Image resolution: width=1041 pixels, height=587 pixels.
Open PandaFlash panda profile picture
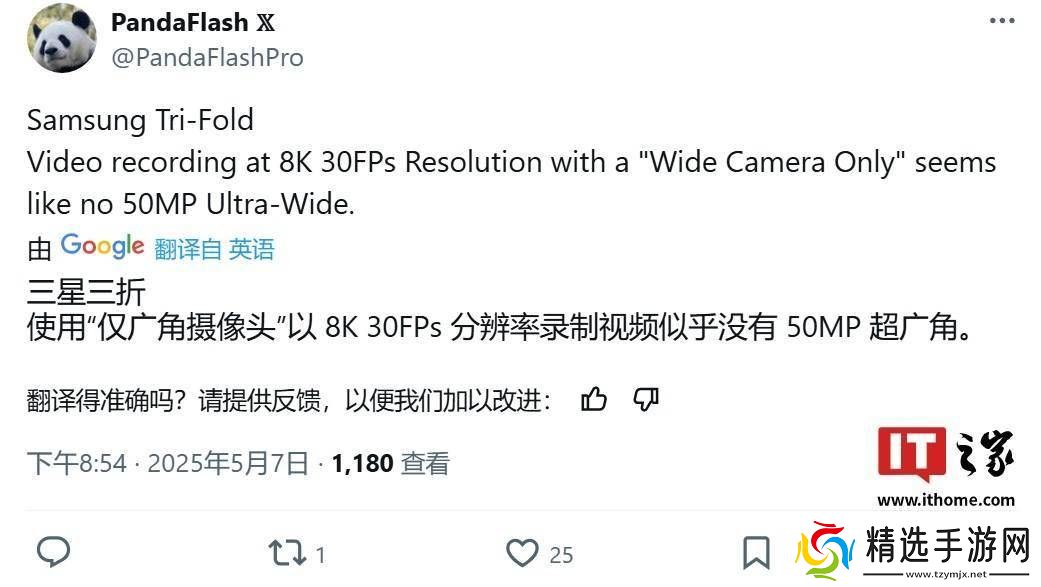pos(62,38)
